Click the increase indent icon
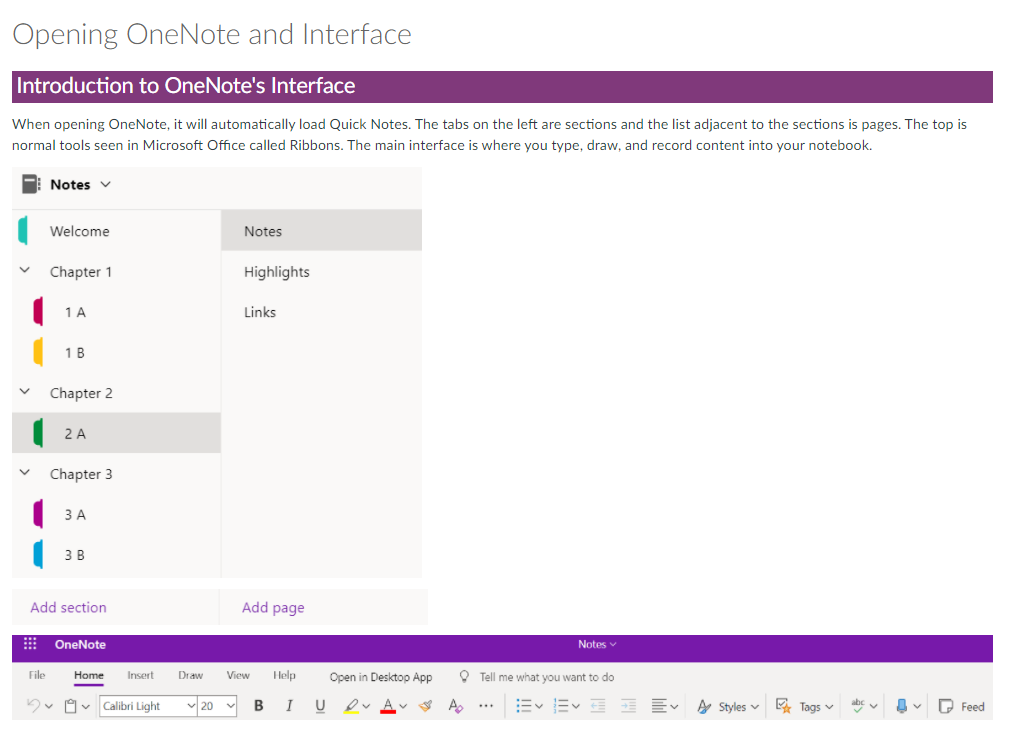 [628, 706]
